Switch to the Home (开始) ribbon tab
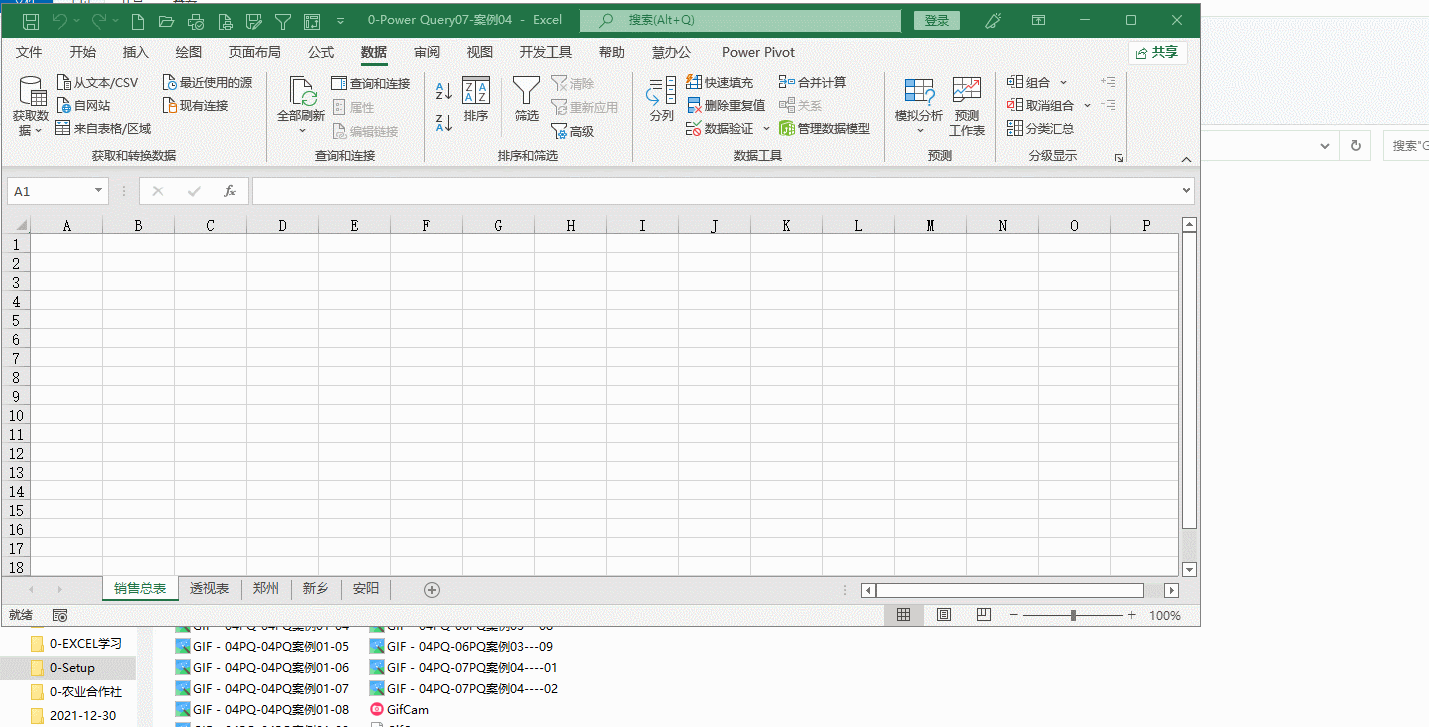 pos(83,52)
